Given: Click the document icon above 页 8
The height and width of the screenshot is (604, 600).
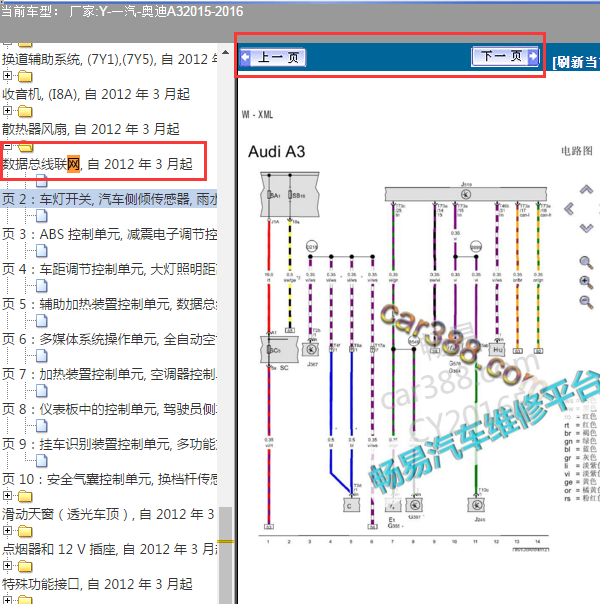Looking at the screenshot, I should (42, 391).
